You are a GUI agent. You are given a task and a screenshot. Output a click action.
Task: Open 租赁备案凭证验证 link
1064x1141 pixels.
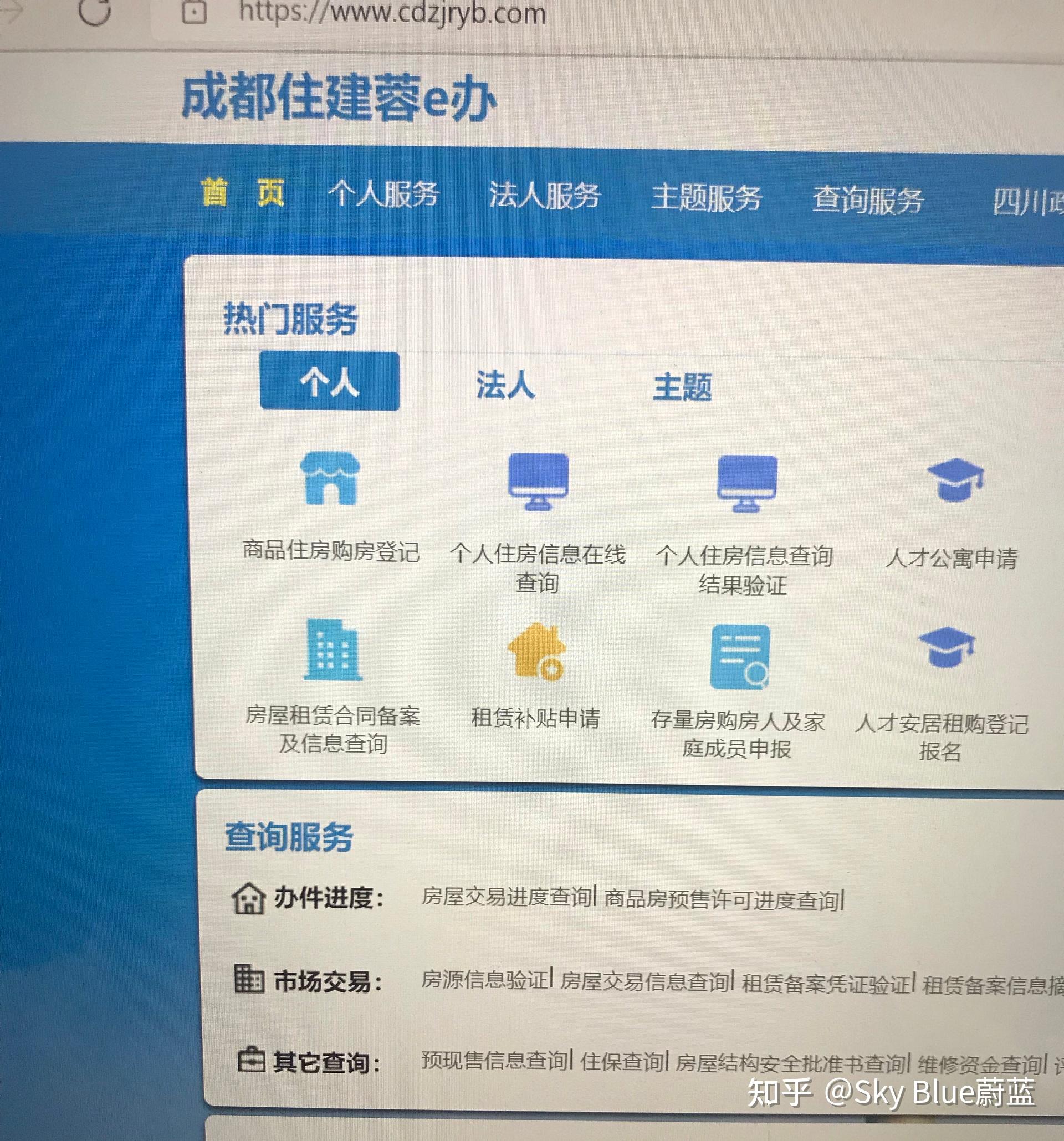point(826,984)
